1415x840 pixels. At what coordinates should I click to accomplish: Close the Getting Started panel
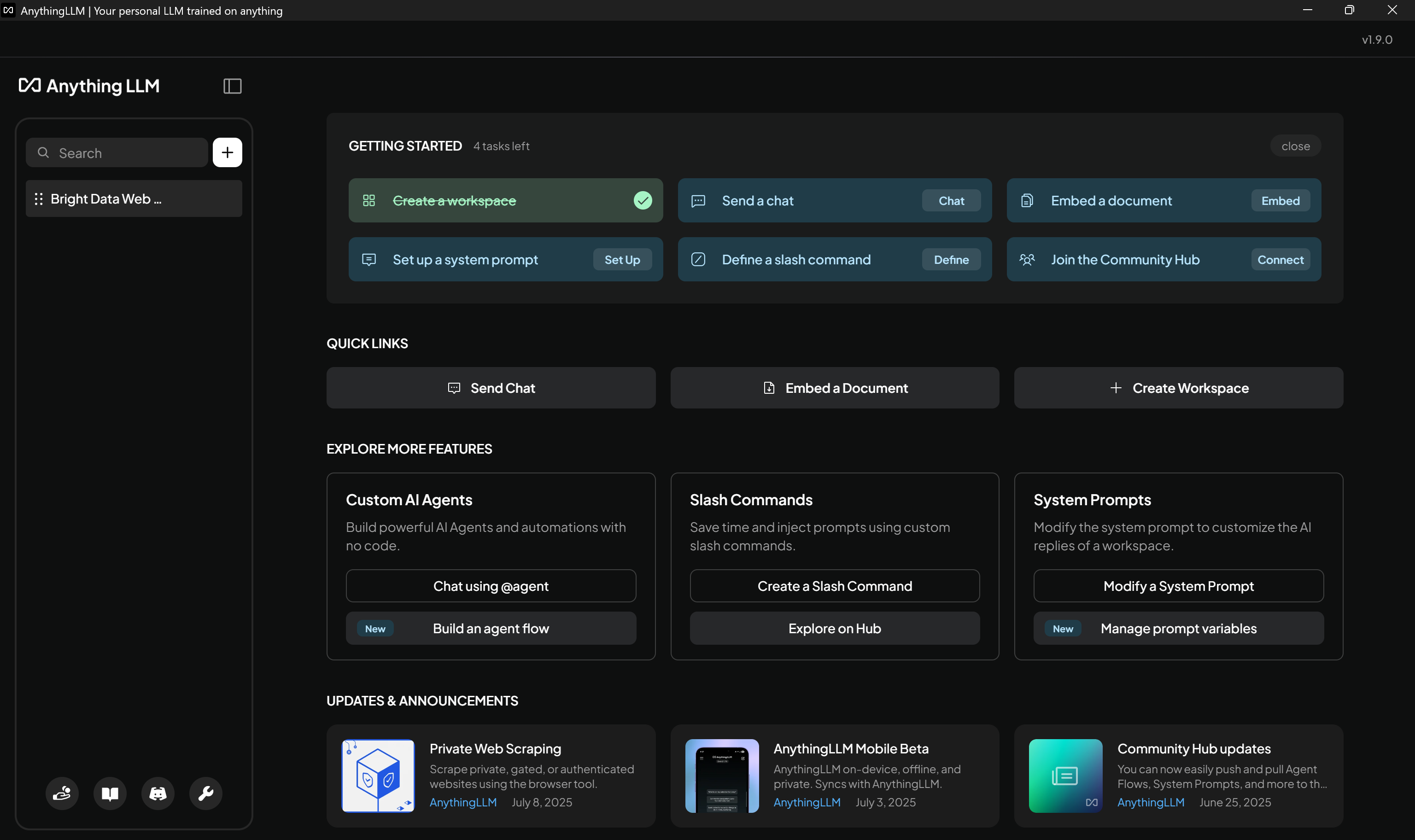pyautogui.click(x=1295, y=146)
